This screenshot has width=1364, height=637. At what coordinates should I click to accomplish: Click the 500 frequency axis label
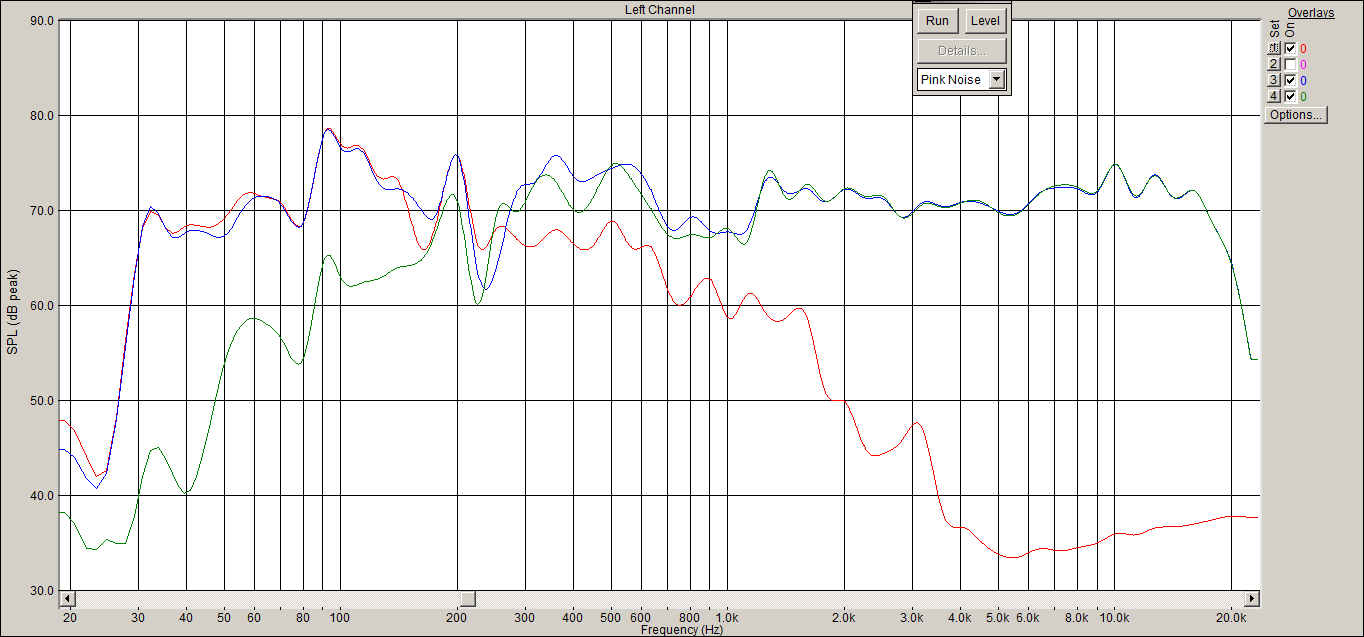[611, 618]
